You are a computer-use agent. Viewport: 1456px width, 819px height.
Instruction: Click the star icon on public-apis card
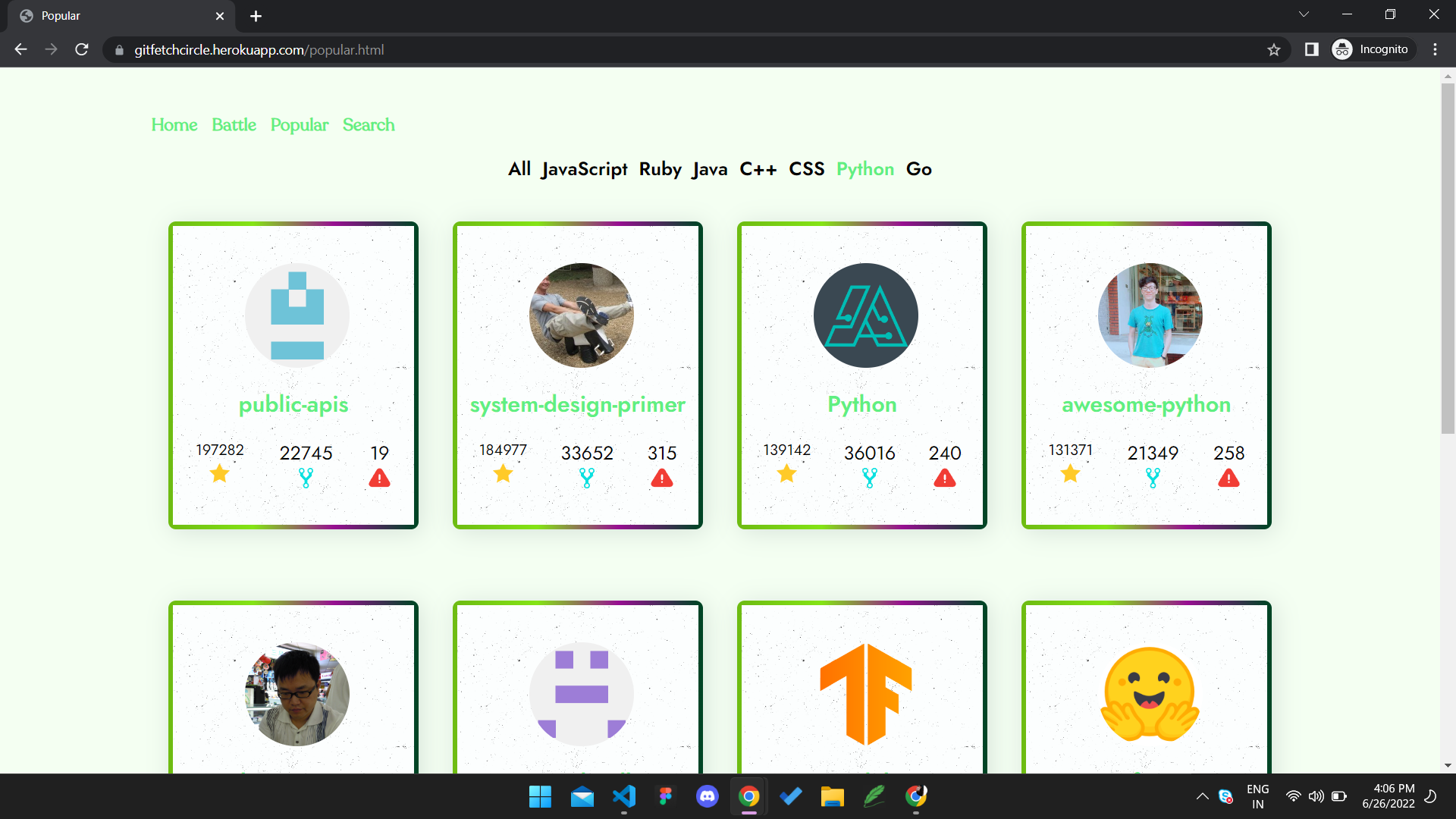click(x=219, y=474)
